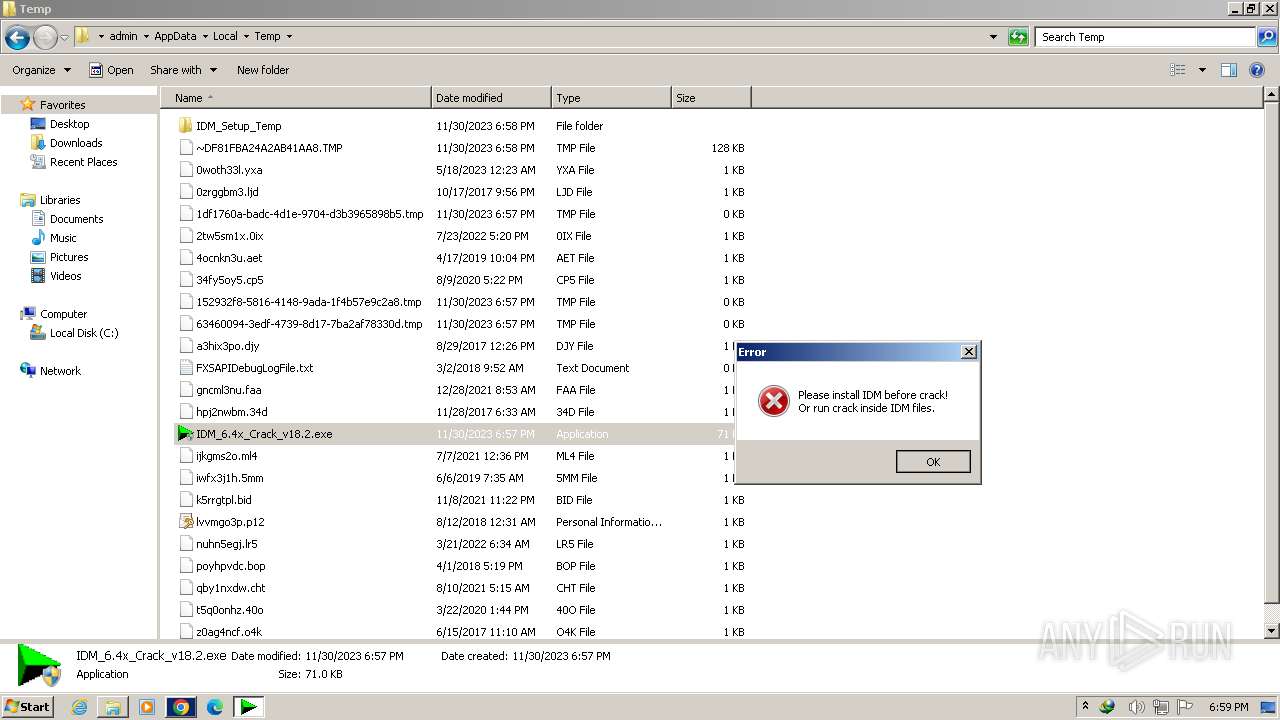The width and height of the screenshot is (1280, 720).
Task: Sort by Size column header
Action: pyautogui.click(x=711, y=98)
